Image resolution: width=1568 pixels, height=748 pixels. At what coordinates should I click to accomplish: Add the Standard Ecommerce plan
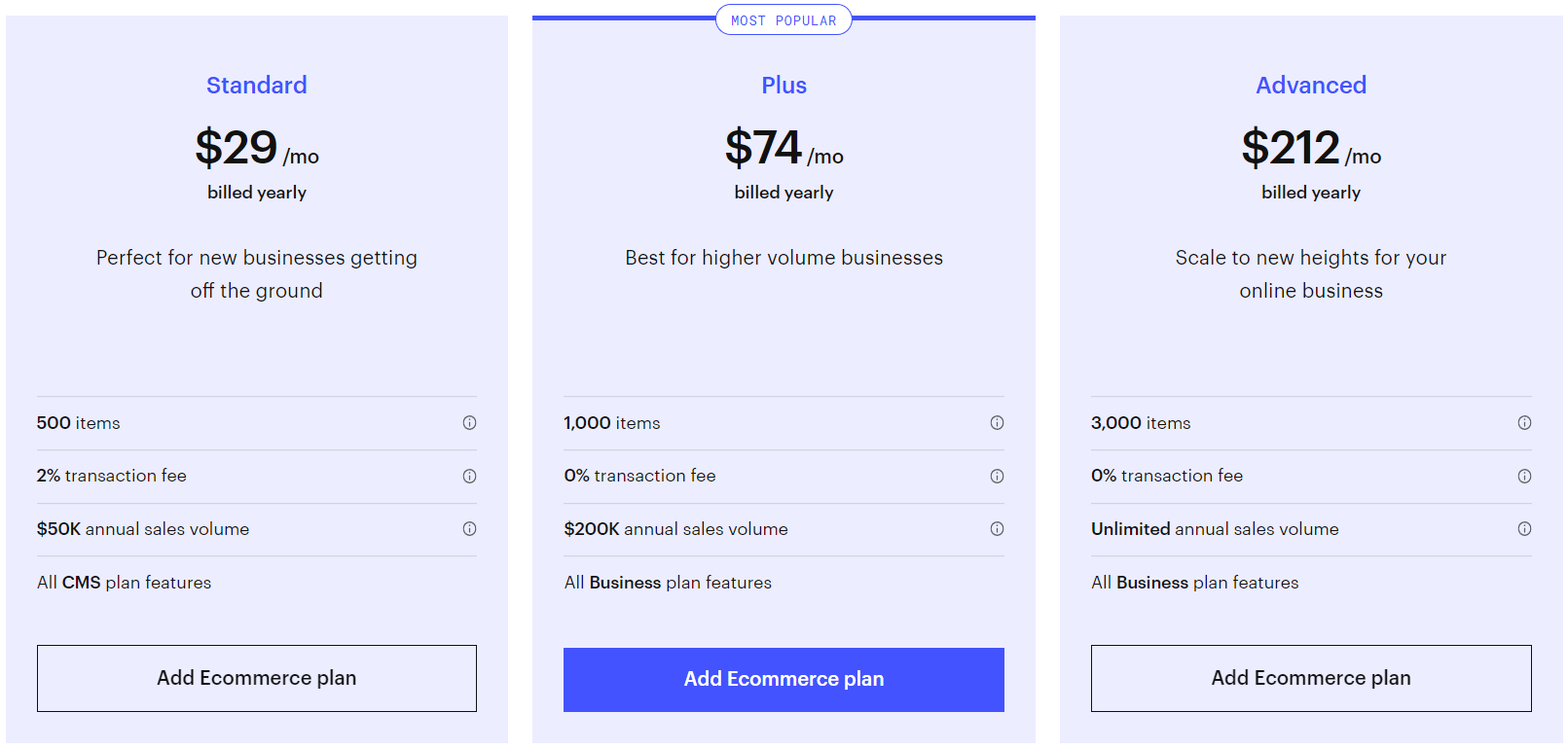click(256, 678)
